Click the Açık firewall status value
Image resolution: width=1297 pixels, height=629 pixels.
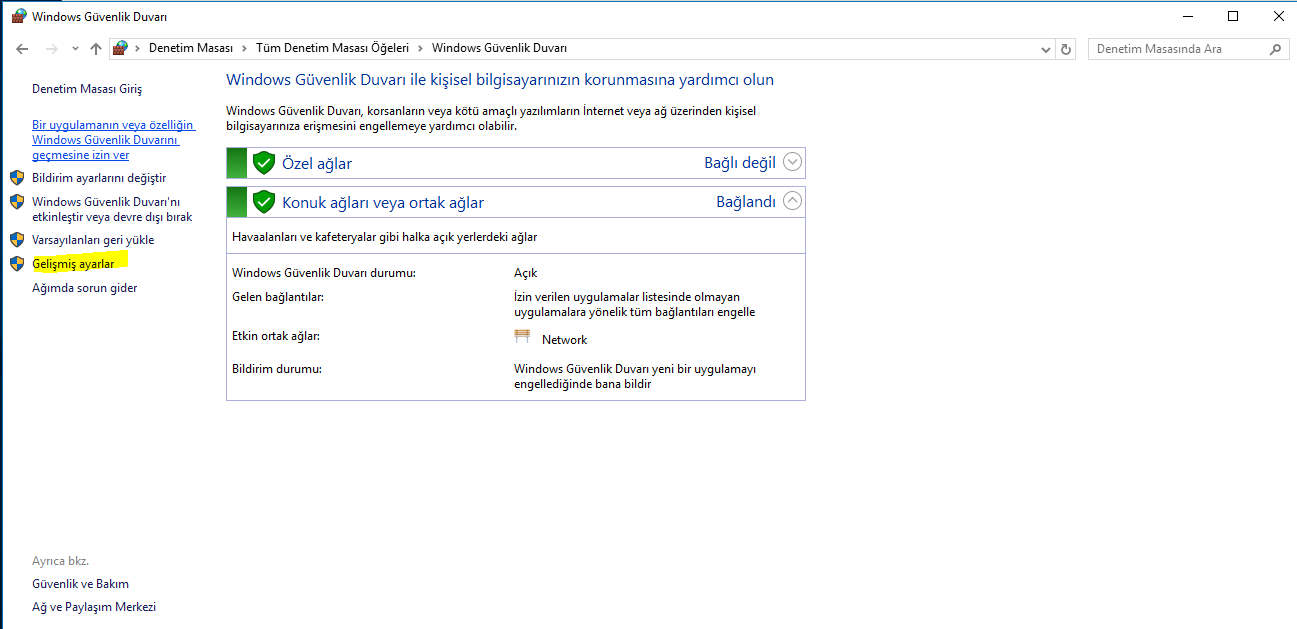tap(526, 273)
